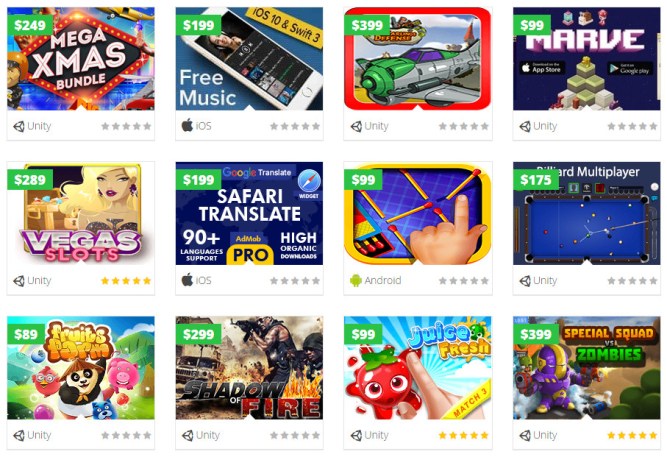Screen dimensions: 667x457
Task: Click Unity icon under Mega Xmas Bundle
Action: pos(19,126)
